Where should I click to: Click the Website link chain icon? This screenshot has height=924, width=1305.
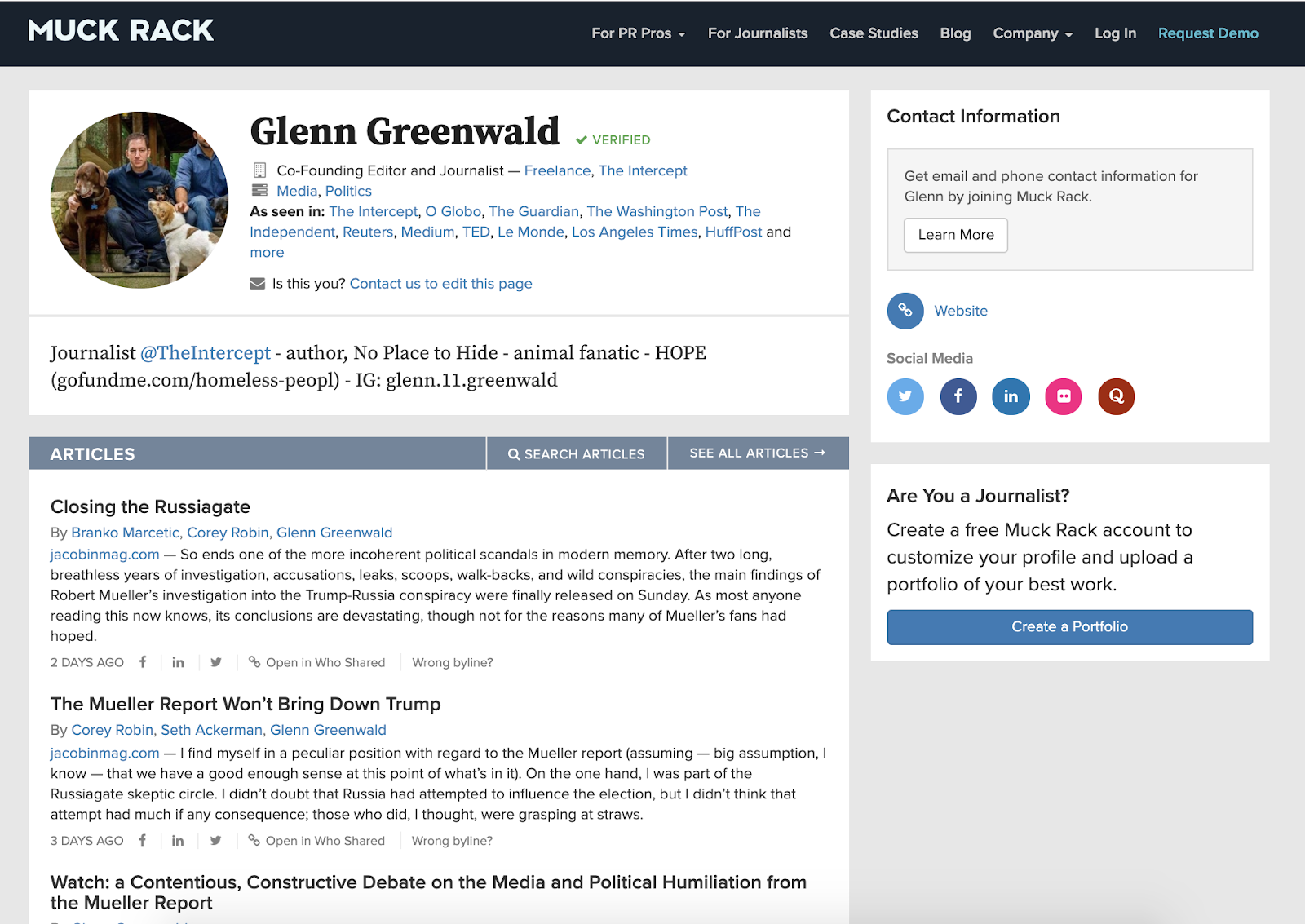[x=905, y=311]
